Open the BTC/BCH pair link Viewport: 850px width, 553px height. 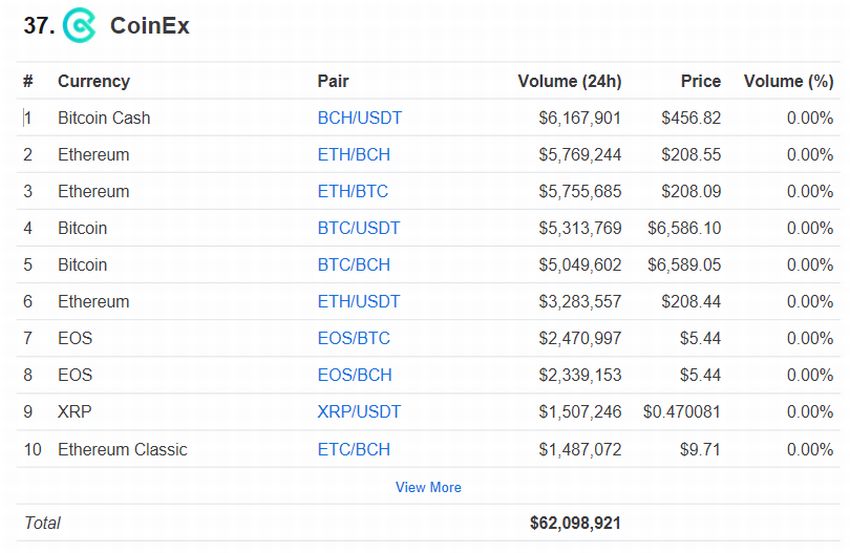pos(353,265)
